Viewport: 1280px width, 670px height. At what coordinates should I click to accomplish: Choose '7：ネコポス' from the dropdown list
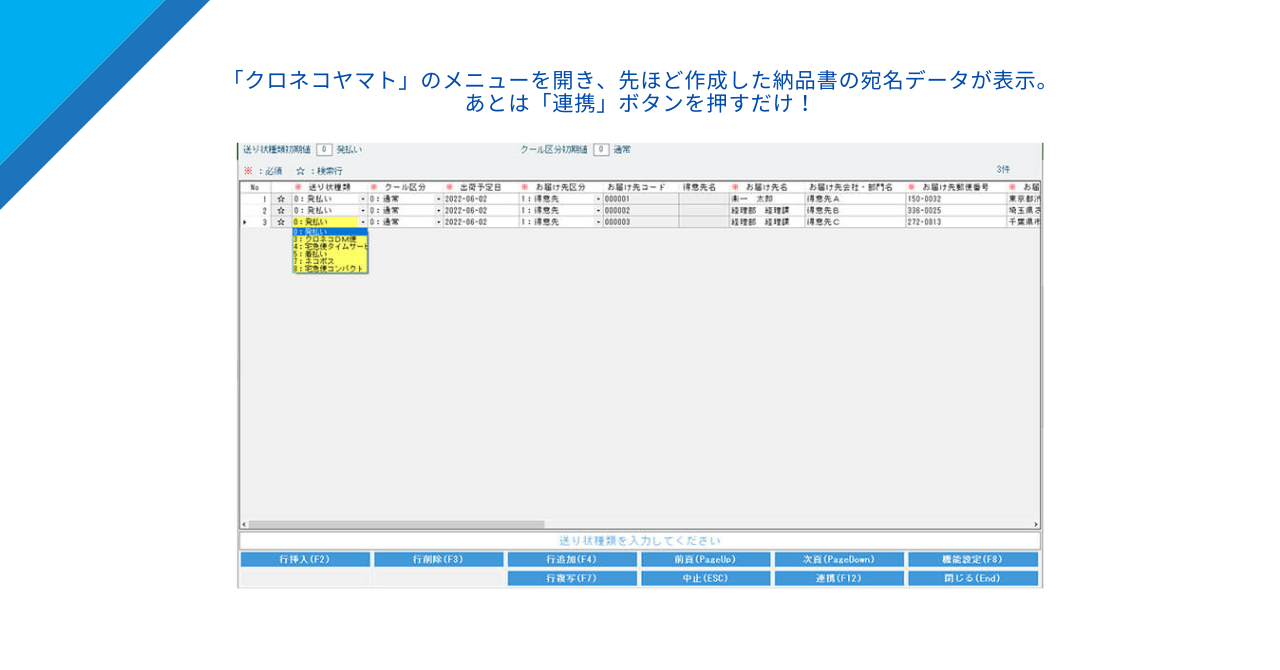tap(330, 261)
